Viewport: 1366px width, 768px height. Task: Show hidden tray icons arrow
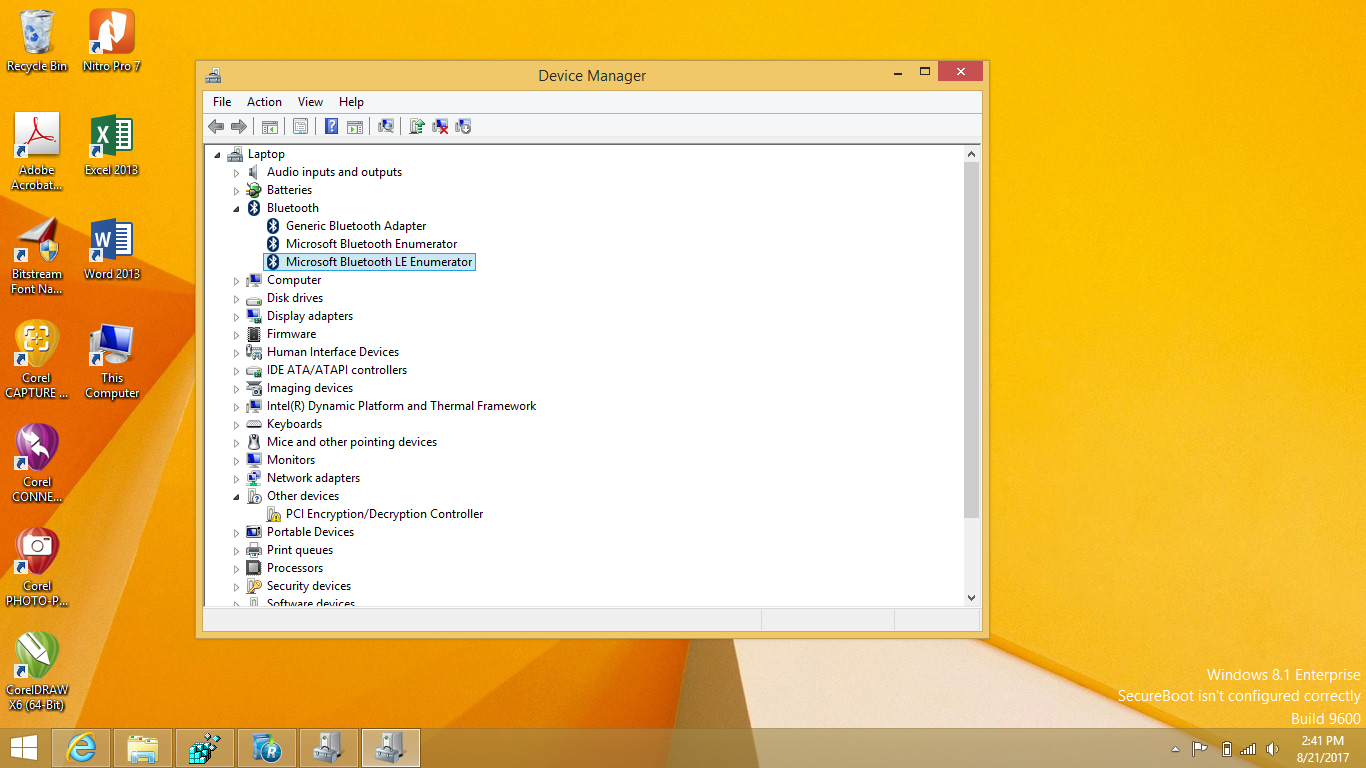tap(1175, 749)
